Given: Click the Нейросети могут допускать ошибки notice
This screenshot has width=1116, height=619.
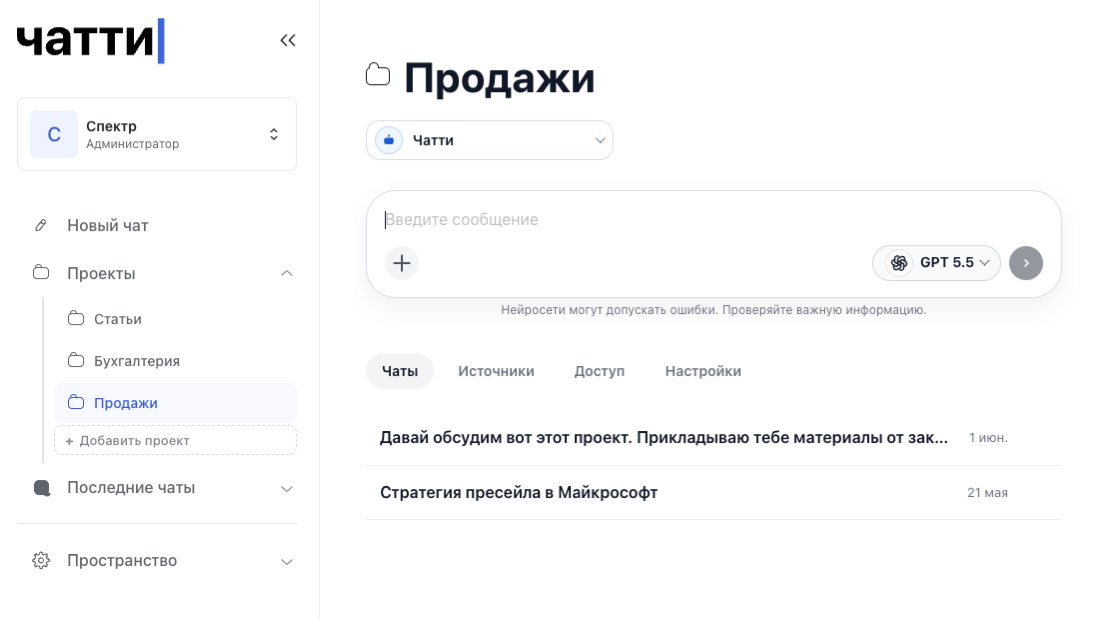Looking at the screenshot, I should (x=714, y=310).
